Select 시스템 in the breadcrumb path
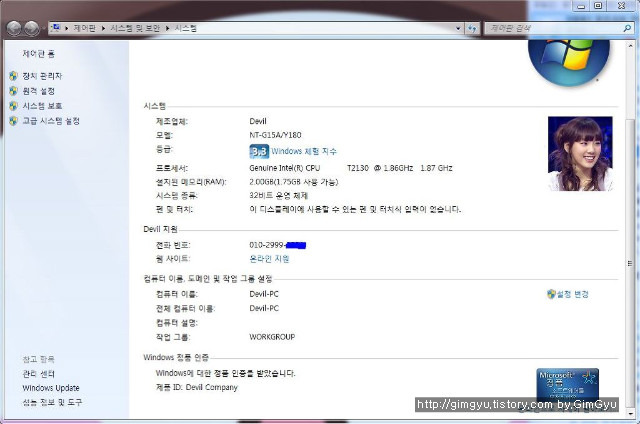The image size is (640, 424). coord(186,28)
